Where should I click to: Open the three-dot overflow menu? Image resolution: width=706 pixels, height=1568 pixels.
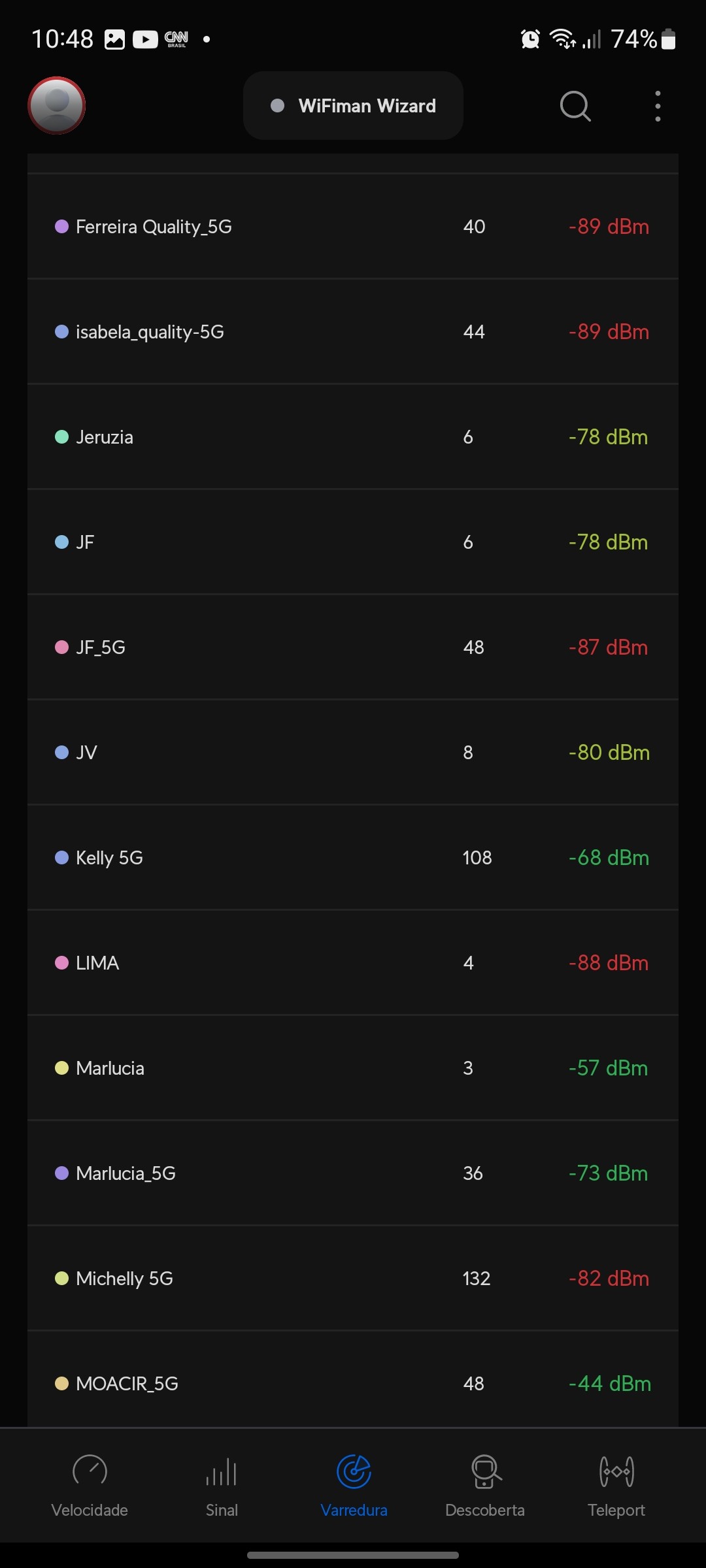[x=658, y=106]
